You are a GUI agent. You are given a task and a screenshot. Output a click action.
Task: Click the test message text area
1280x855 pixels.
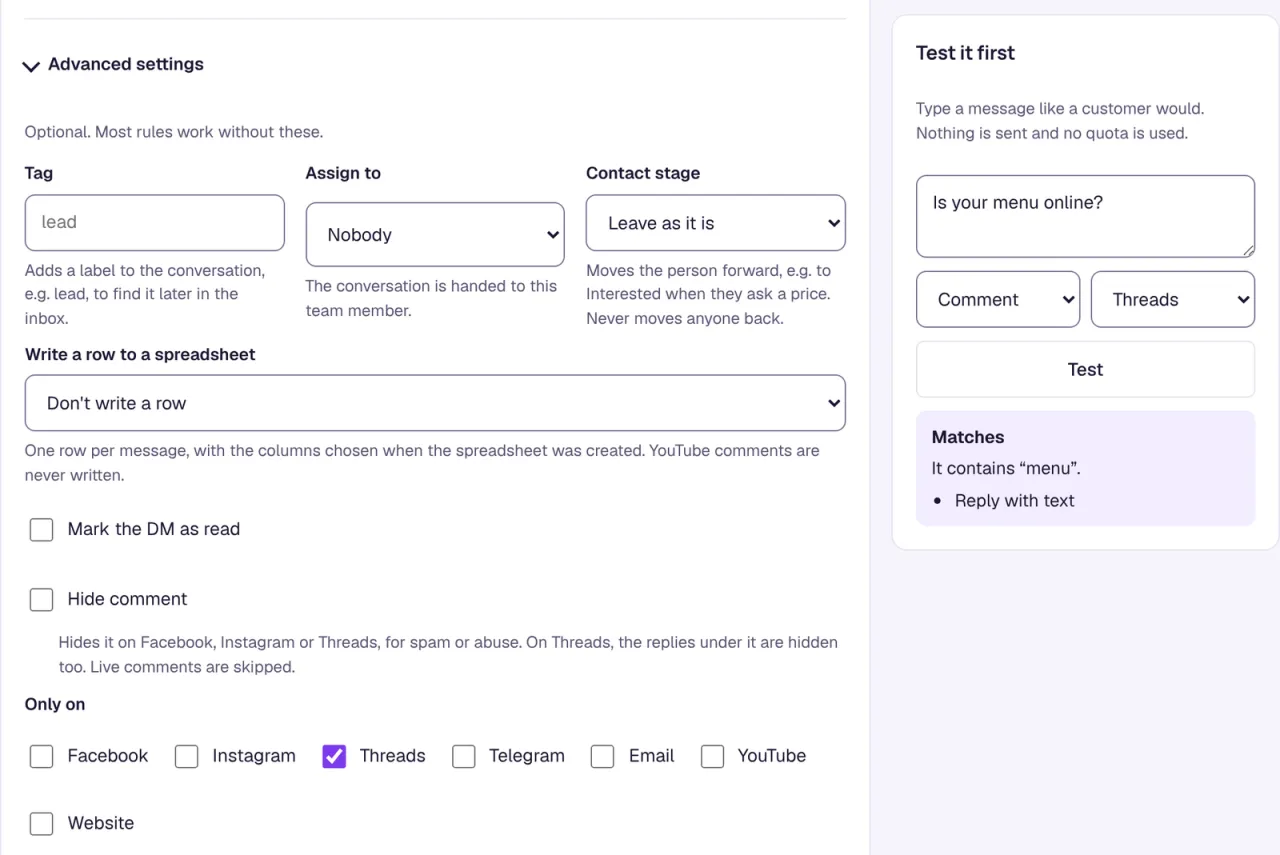(x=1085, y=216)
